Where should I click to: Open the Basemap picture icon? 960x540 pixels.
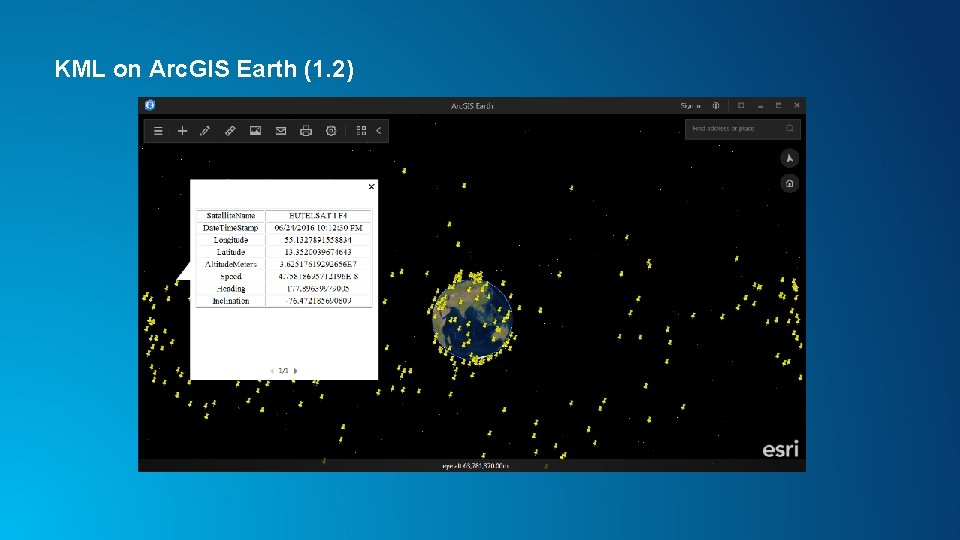(255, 130)
